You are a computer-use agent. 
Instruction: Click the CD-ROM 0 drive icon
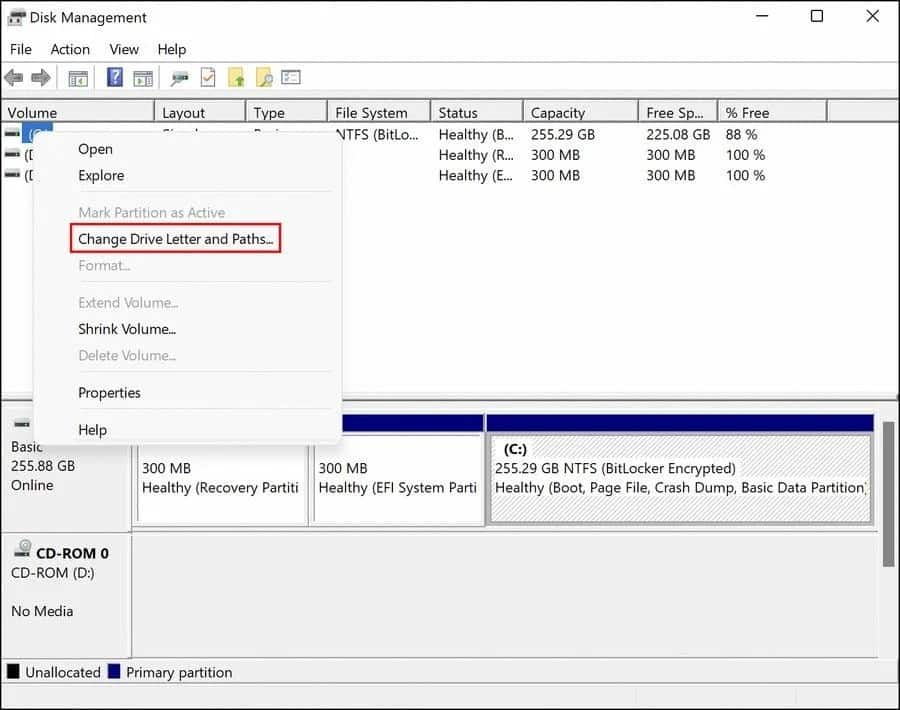click(20, 547)
